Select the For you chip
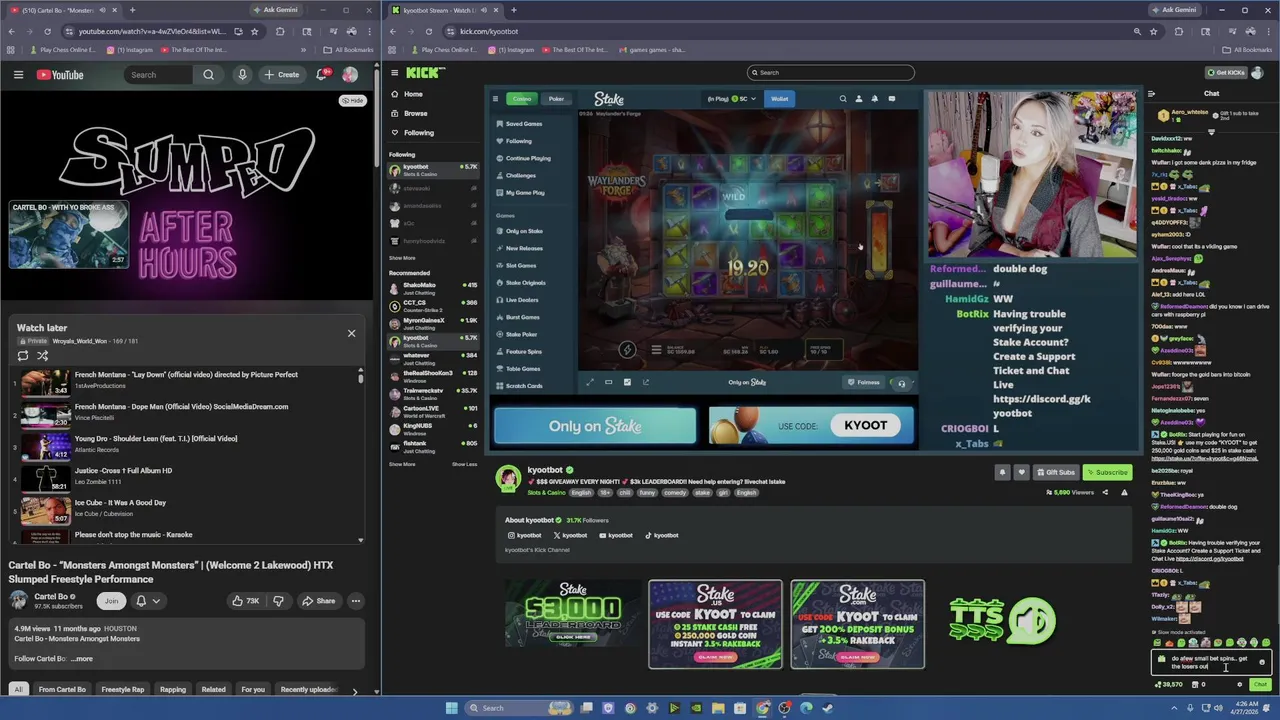Viewport: 1280px width, 720px height. pyautogui.click(x=253, y=689)
